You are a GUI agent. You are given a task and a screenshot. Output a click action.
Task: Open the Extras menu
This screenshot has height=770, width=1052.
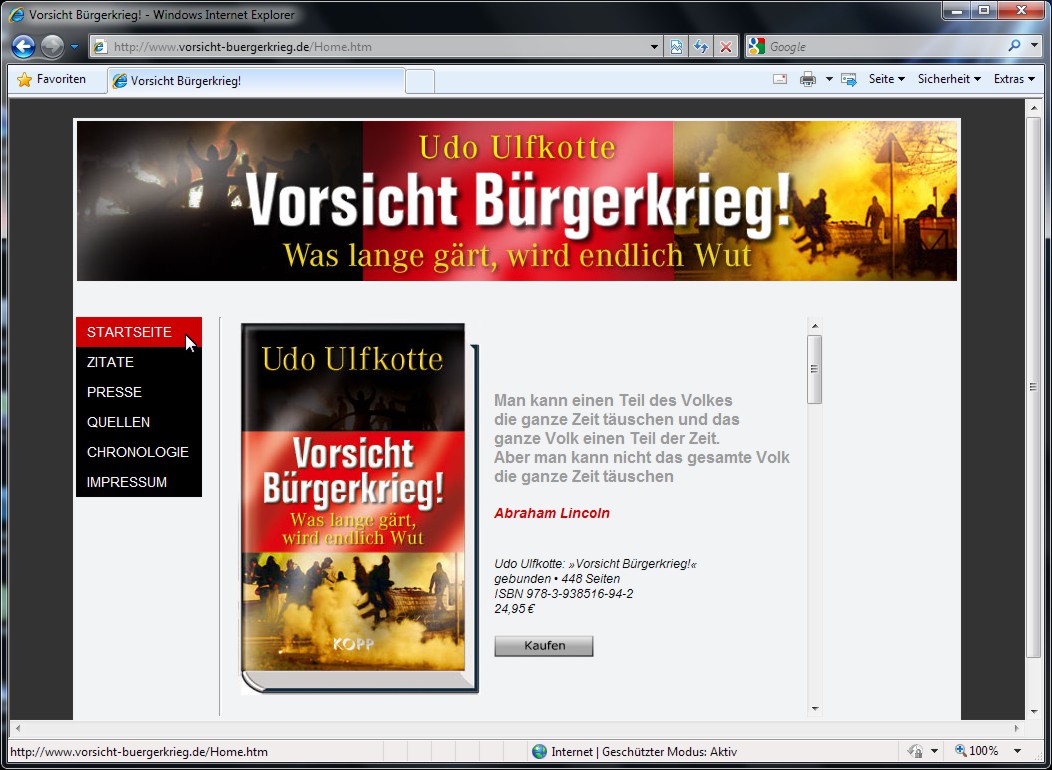click(x=1014, y=79)
